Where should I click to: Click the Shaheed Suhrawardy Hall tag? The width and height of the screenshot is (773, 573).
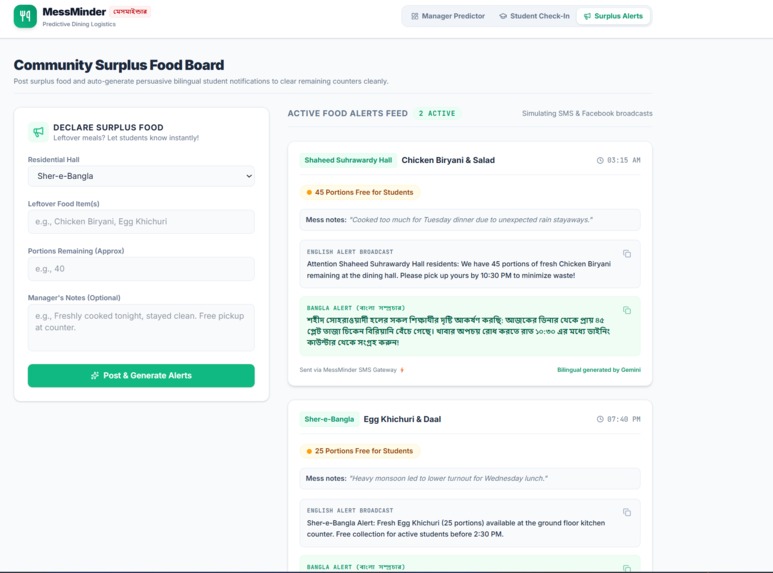point(348,160)
